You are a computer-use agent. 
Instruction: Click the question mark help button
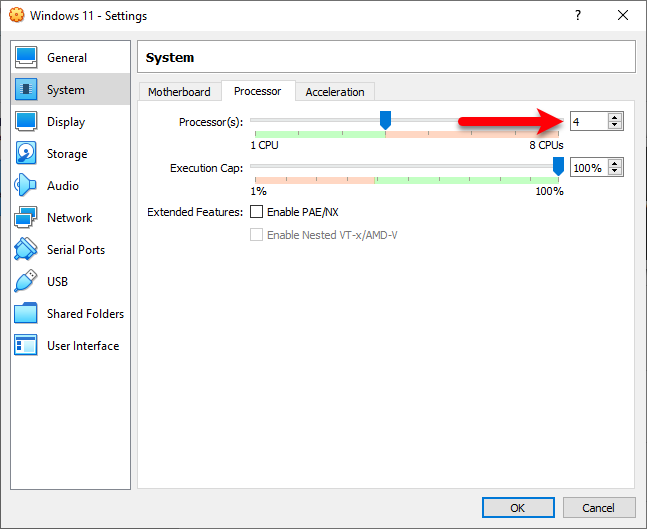(578, 15)
